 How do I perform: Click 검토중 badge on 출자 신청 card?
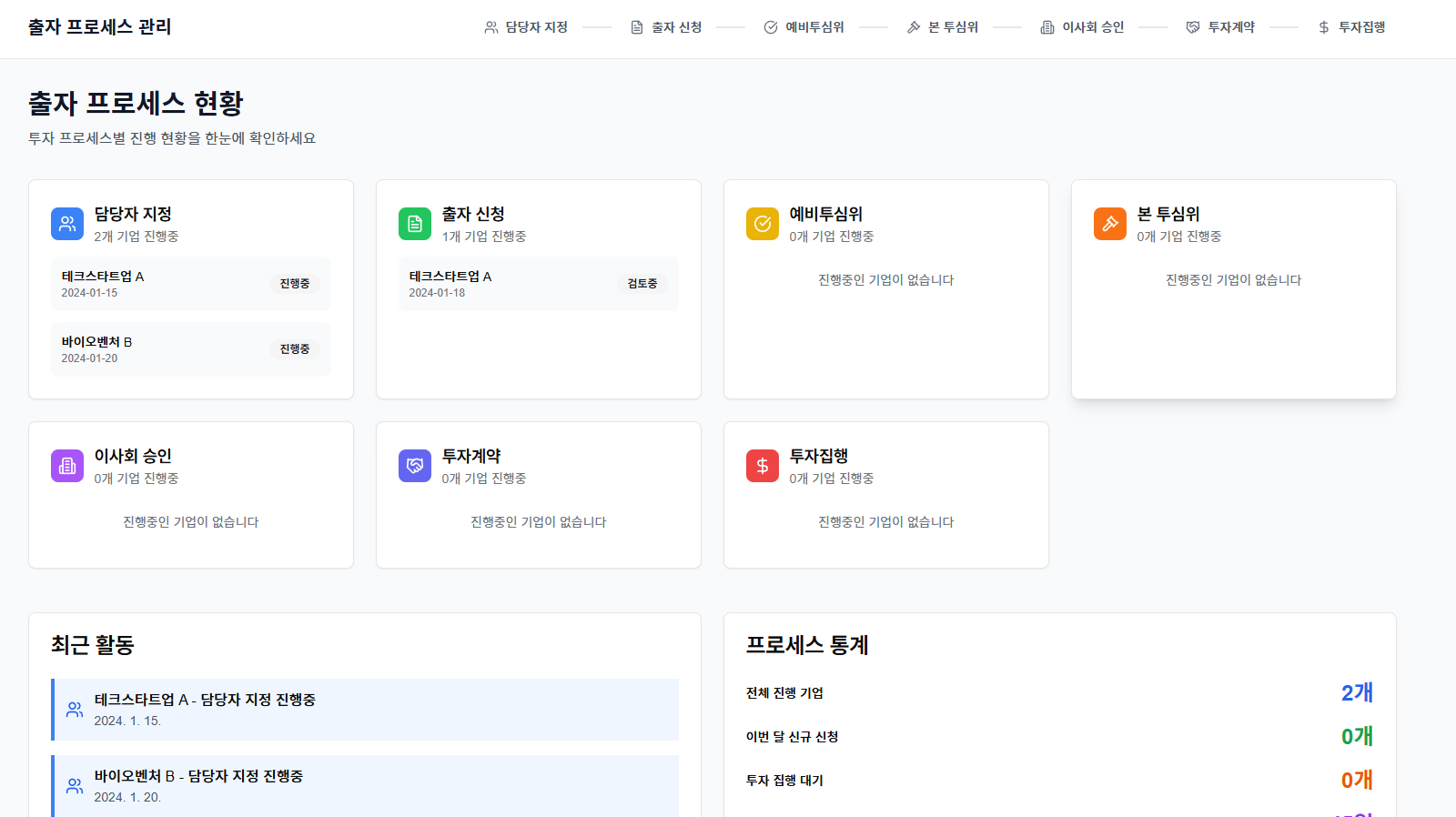(x=642, y=284)
